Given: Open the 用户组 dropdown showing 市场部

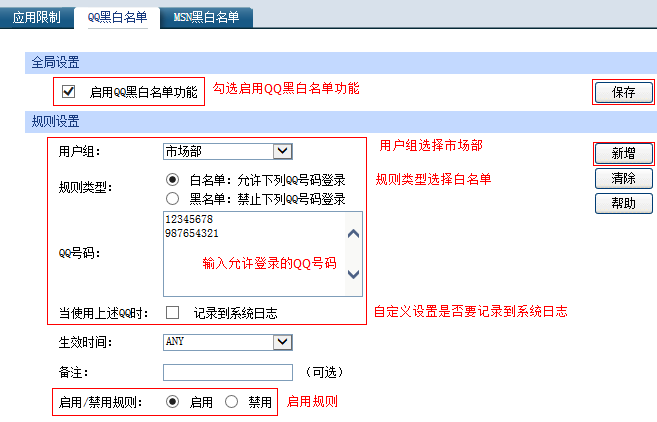Looking at the screenshot, I should [228, 151].
